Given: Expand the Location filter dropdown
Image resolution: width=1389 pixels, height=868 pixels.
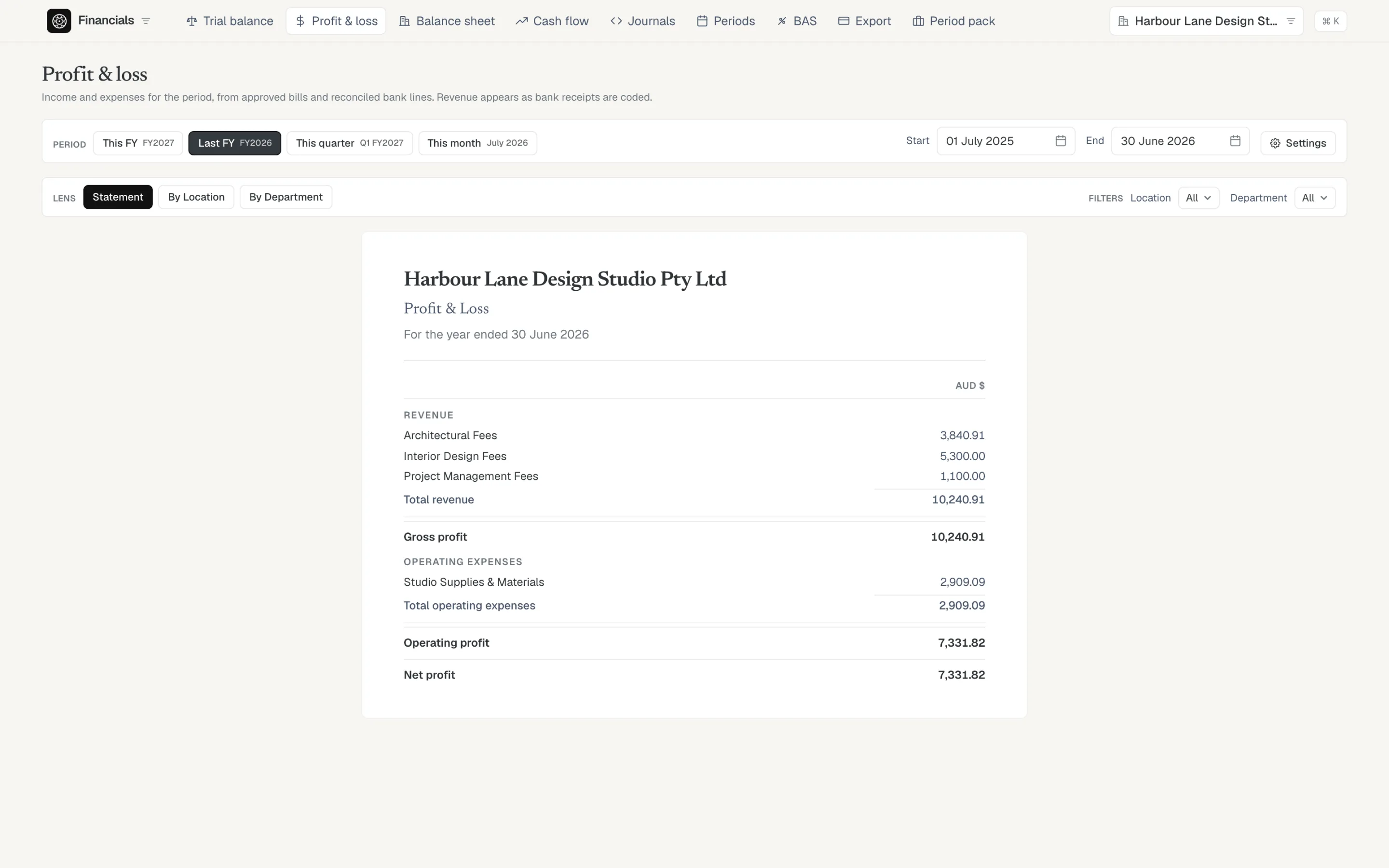Looking at the screenshot, I should [x=1198, y=198].
